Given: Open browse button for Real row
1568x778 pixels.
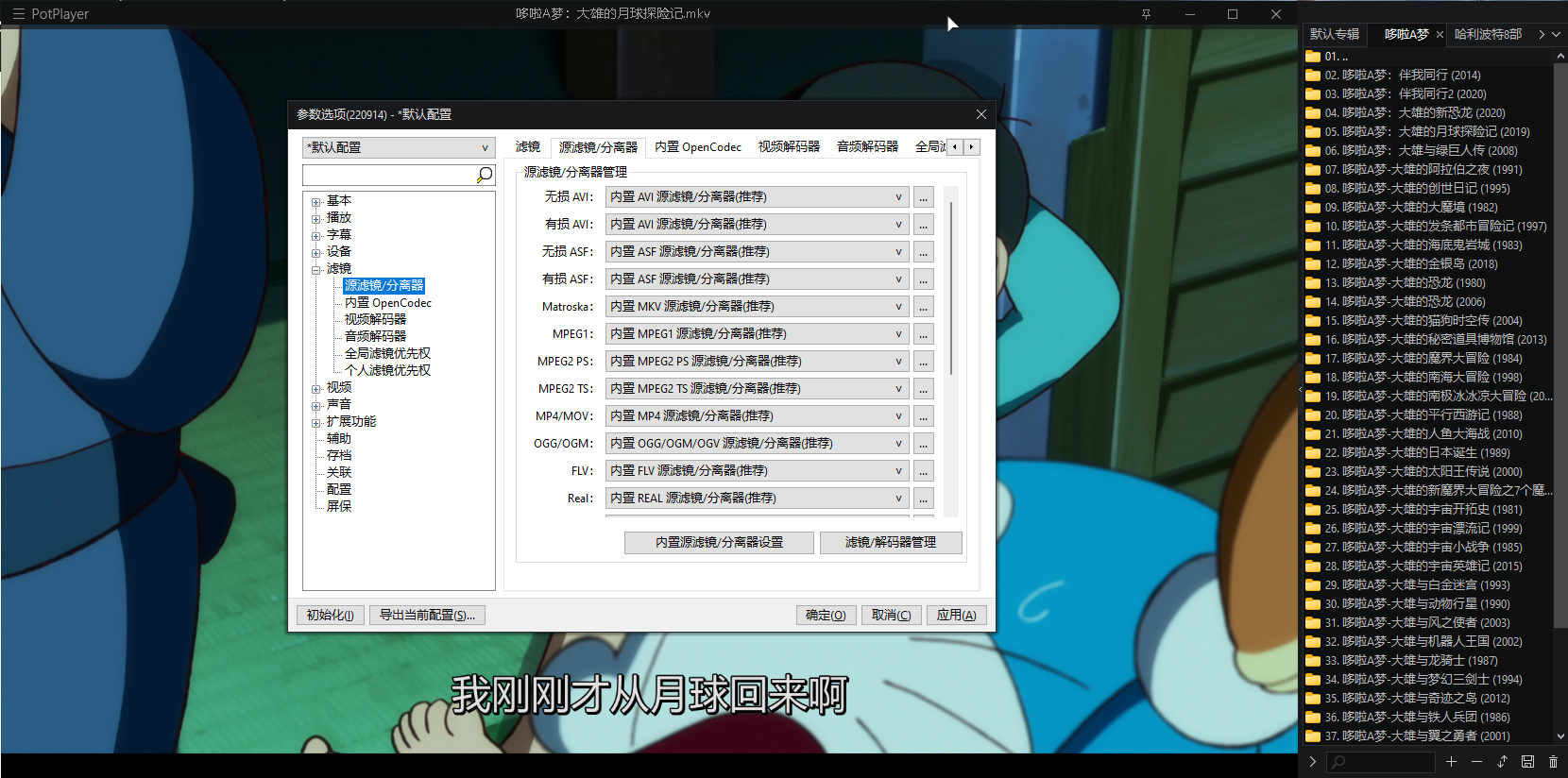Looking at the screenshot, I should 924,499.
